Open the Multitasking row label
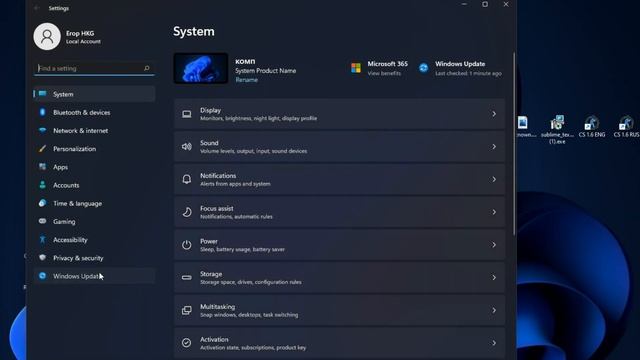This screenshot has width=640, height=360. point(218,307)
